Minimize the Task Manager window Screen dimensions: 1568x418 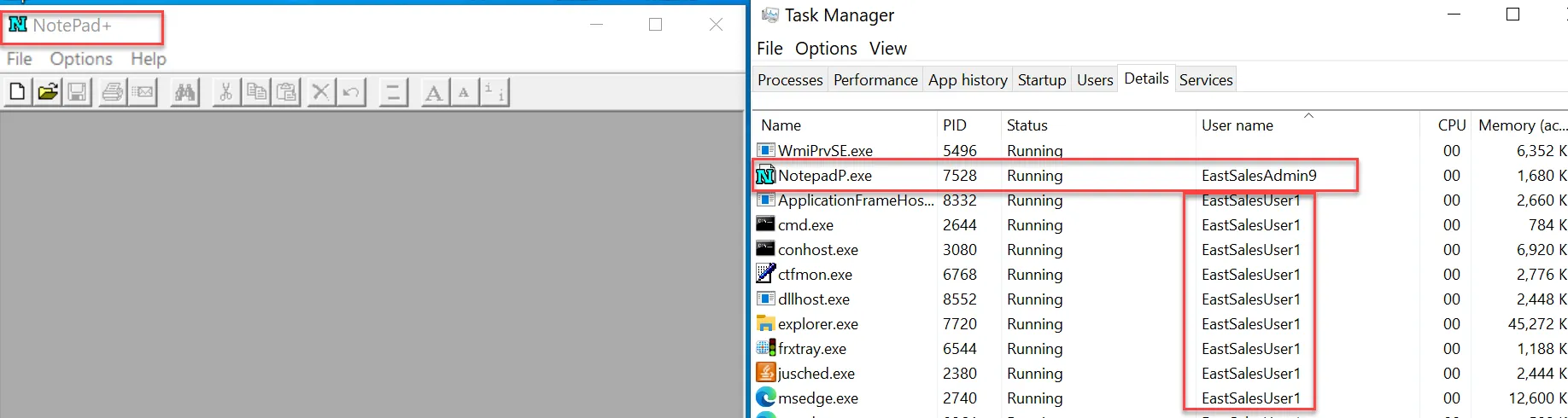(1454, 15)
